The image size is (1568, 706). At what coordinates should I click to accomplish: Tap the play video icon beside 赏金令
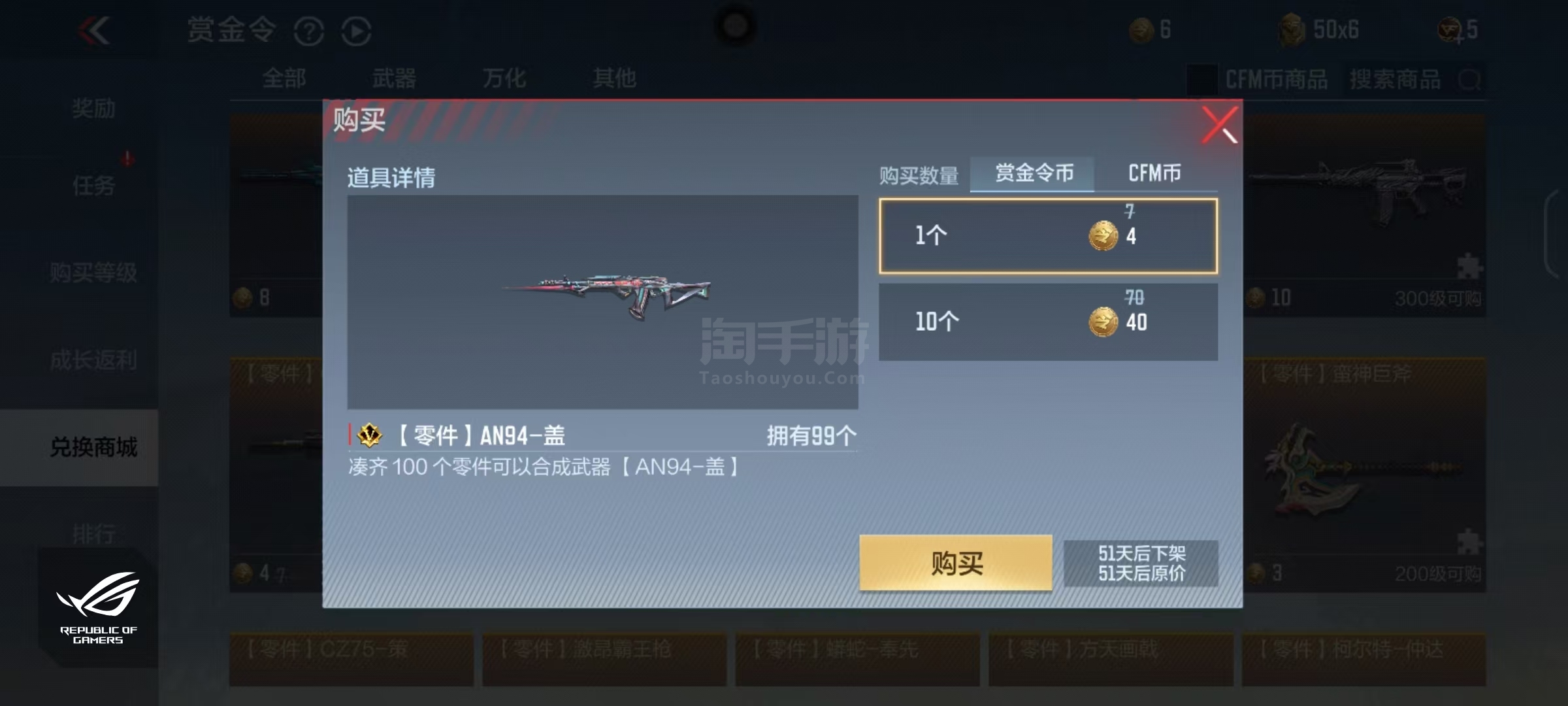click(356, 31)
